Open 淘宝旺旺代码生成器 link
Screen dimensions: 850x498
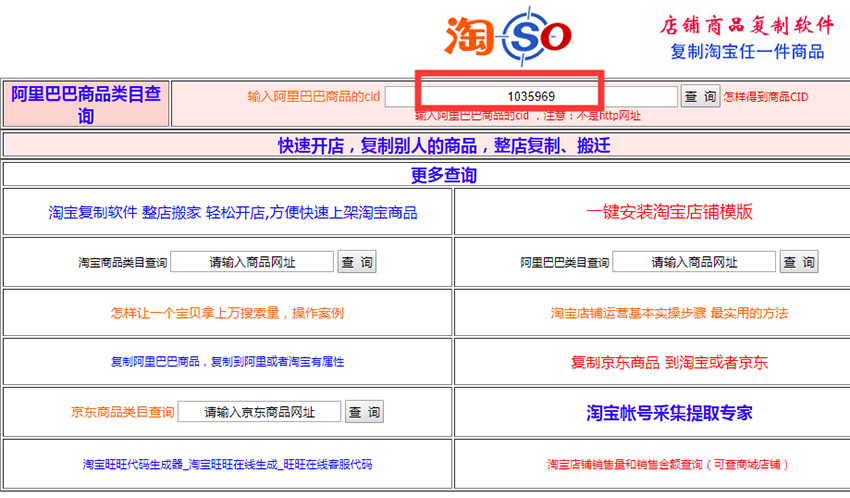point(227,464)
